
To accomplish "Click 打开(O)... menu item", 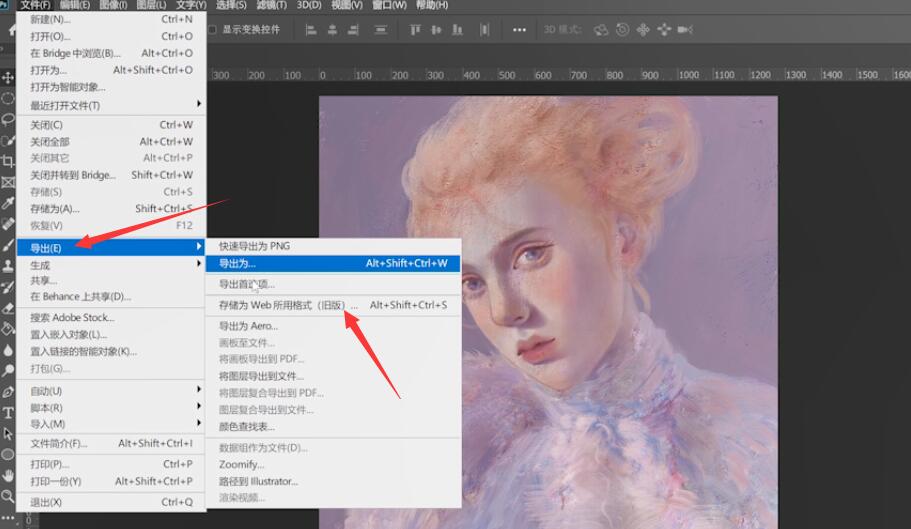I will [x=110, y=36].
